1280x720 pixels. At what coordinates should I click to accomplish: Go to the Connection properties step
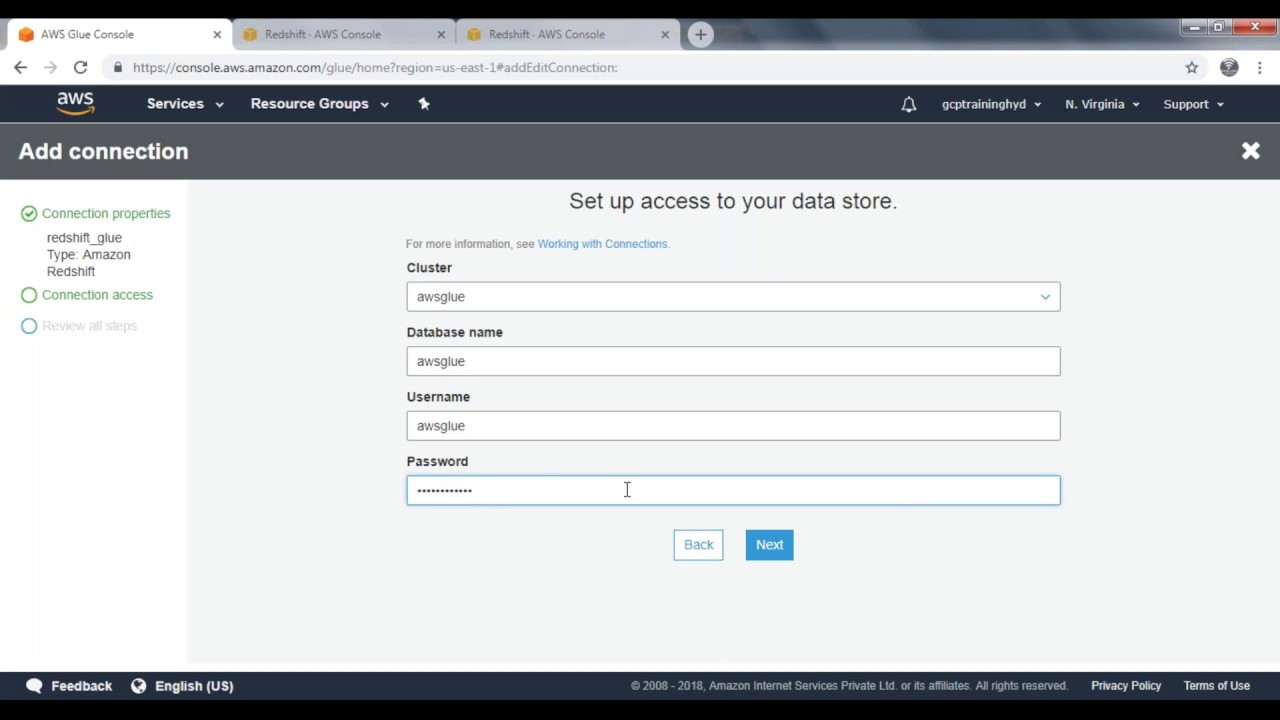[106, 213]
